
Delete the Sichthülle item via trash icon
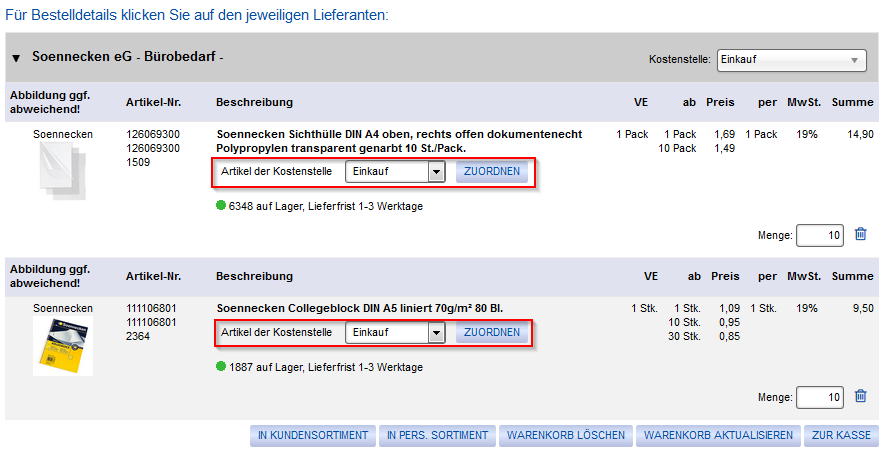click(860, 234)
